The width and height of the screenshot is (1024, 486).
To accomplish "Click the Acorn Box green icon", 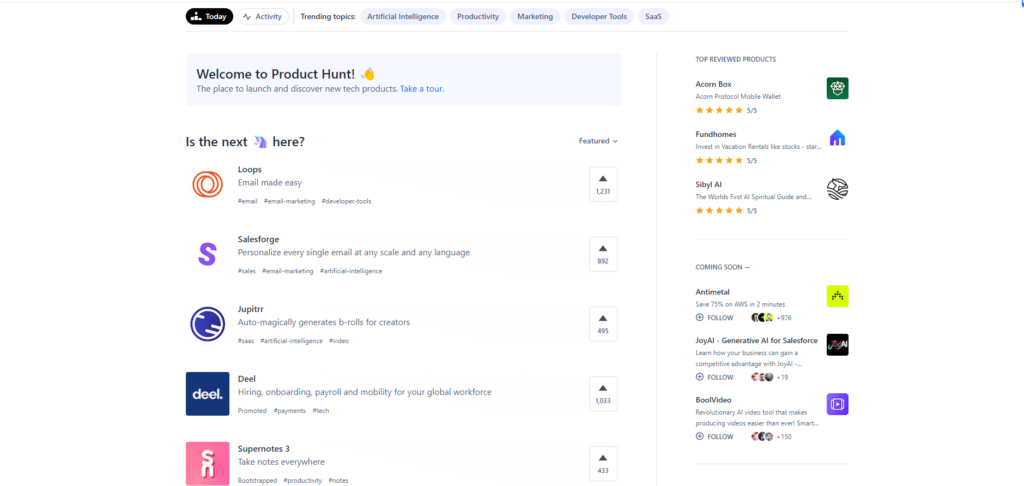I will click(x=837, y=88).
